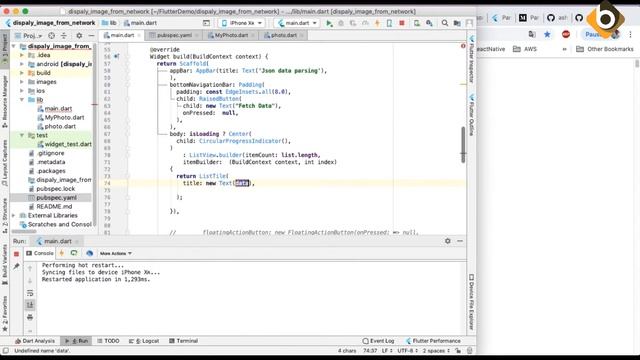Viewport: 640px width, 360px height.
Task: Open Other Bookmarks folder in browser
Action: pos(604,49)
